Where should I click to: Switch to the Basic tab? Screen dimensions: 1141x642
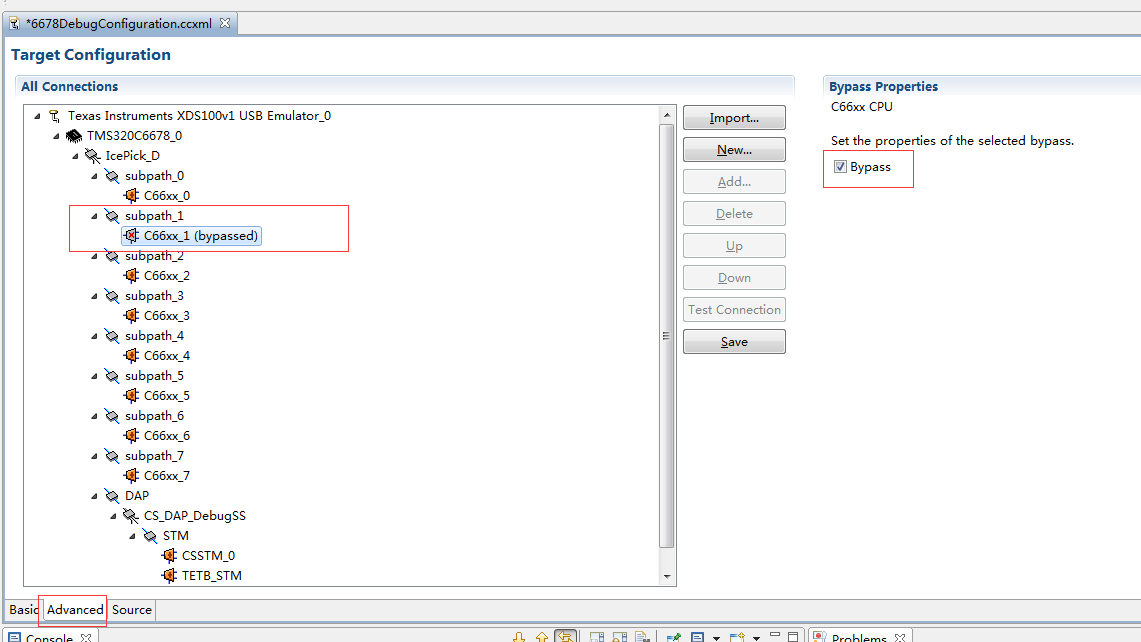click(x=23, y=610)
